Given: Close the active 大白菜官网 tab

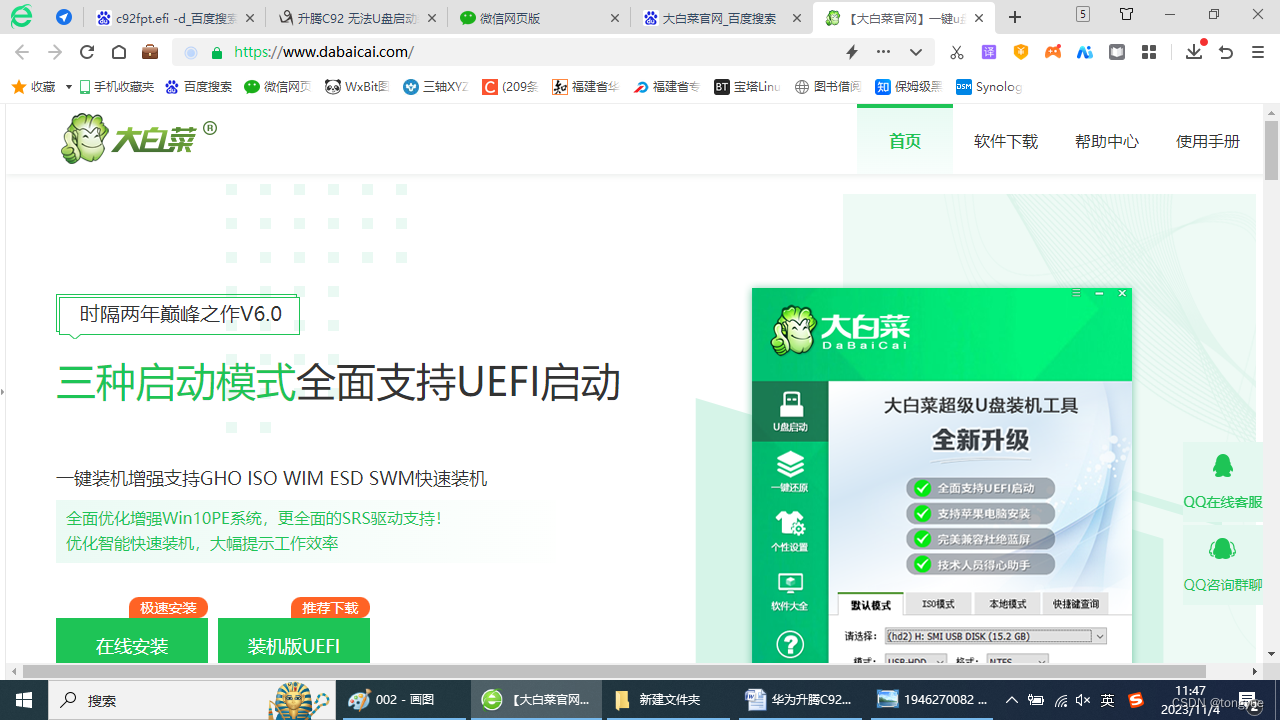Looking at the screenshot, I should (980, 18).
